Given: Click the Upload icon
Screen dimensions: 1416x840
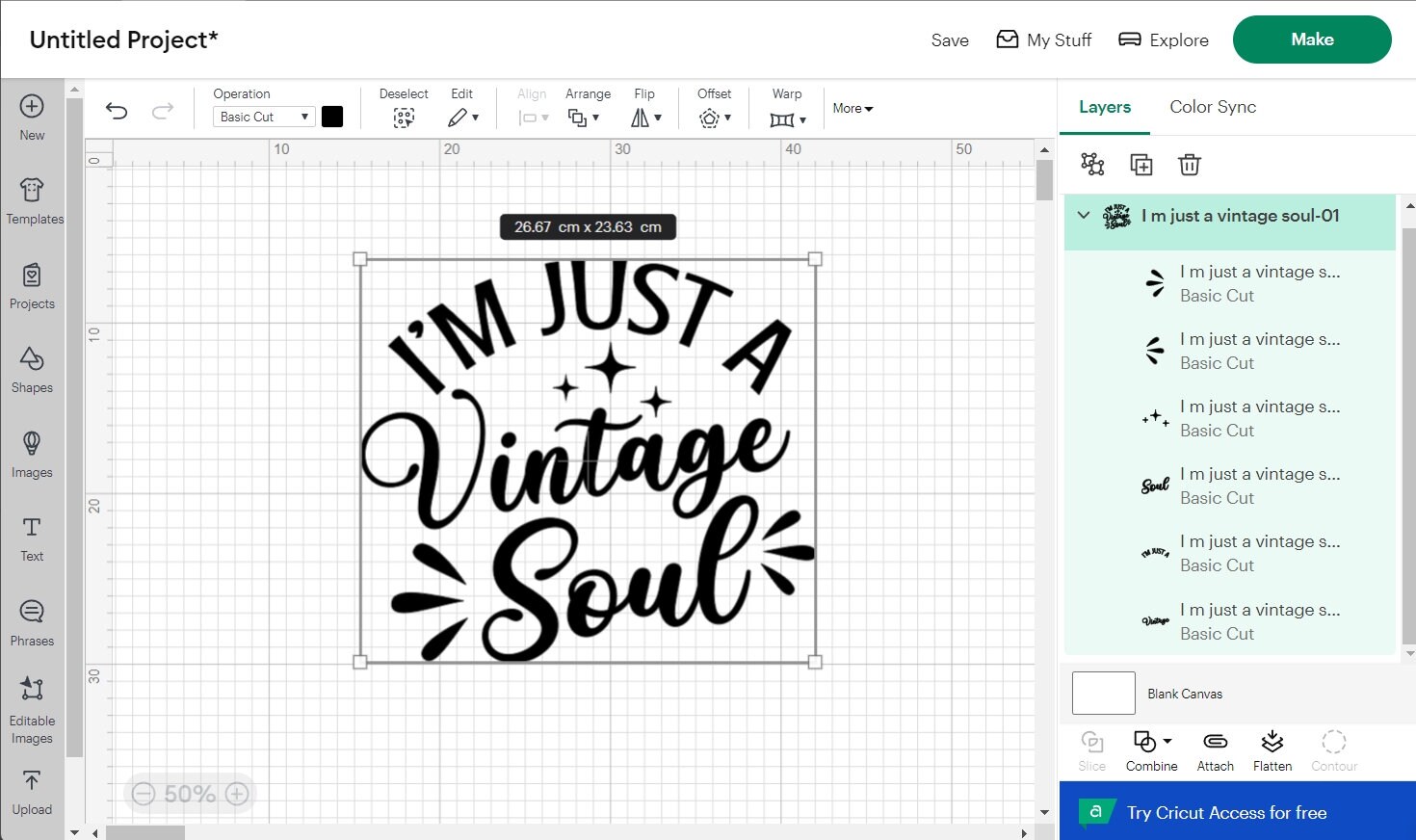Looking at the screenshot, I should tap(32, 790).
